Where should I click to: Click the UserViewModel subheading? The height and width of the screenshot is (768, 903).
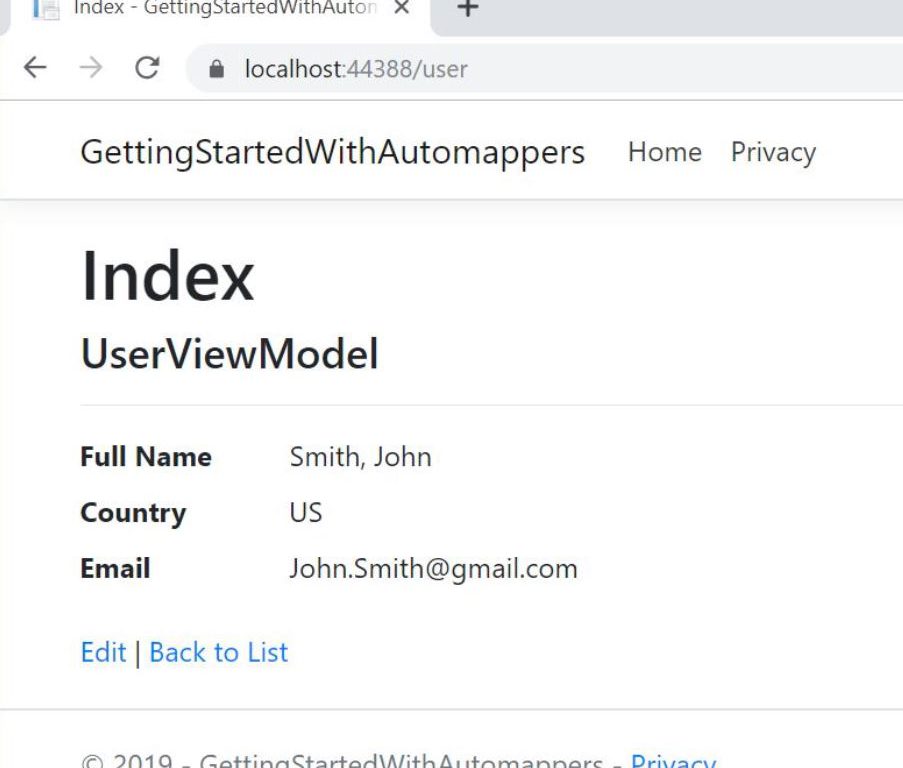point(229,354)
